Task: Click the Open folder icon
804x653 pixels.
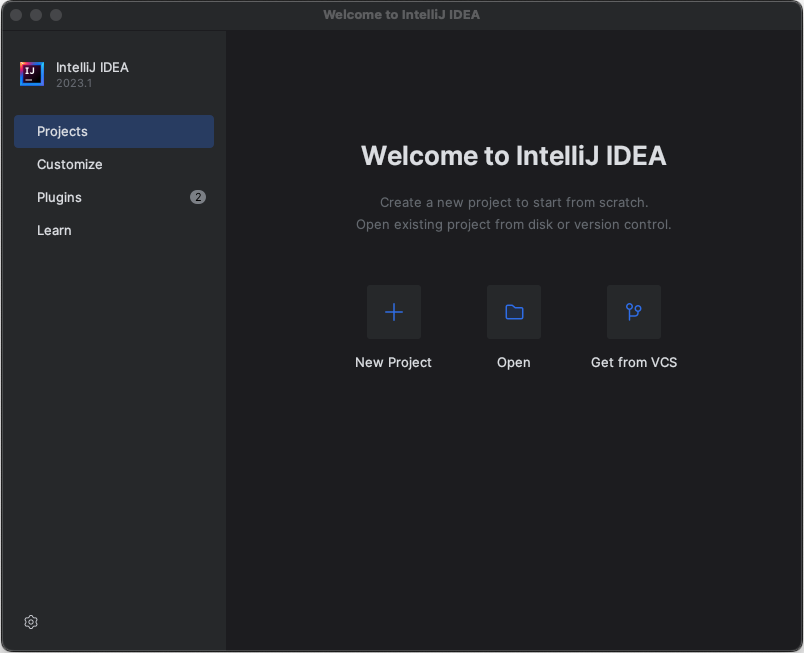Action: [514, 312]
